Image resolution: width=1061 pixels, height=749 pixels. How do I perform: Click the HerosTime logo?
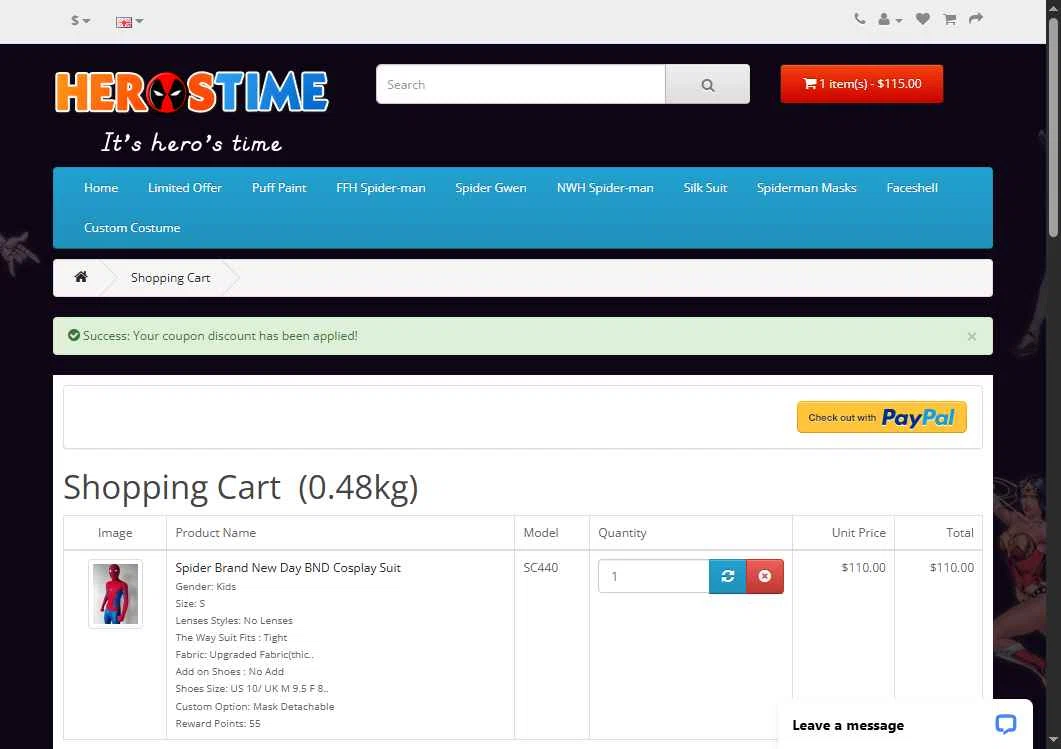pos(191,92)
